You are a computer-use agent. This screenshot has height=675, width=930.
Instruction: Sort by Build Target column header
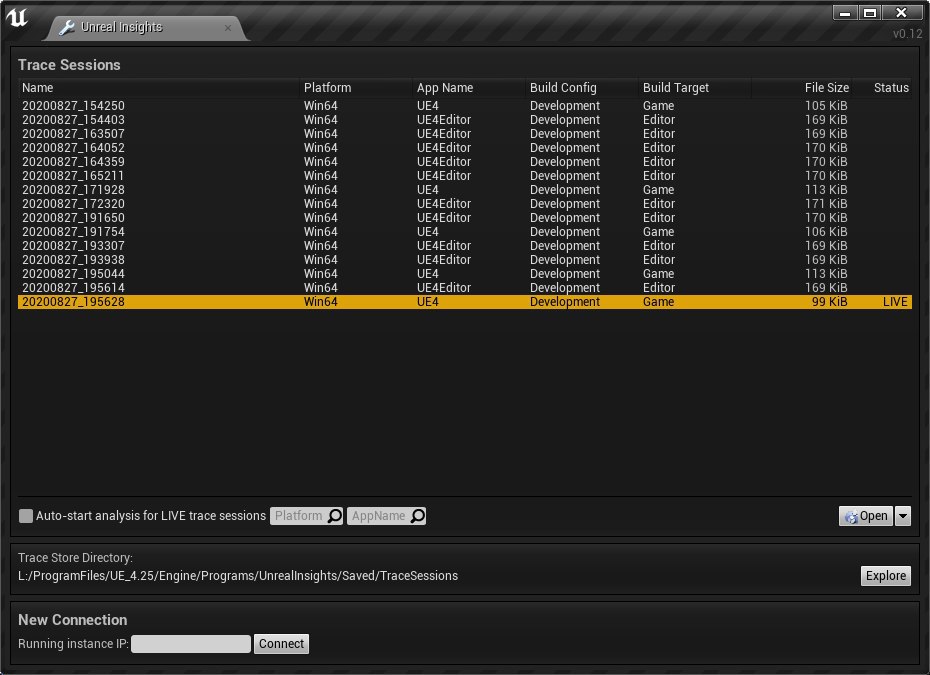tap(695, 88)
